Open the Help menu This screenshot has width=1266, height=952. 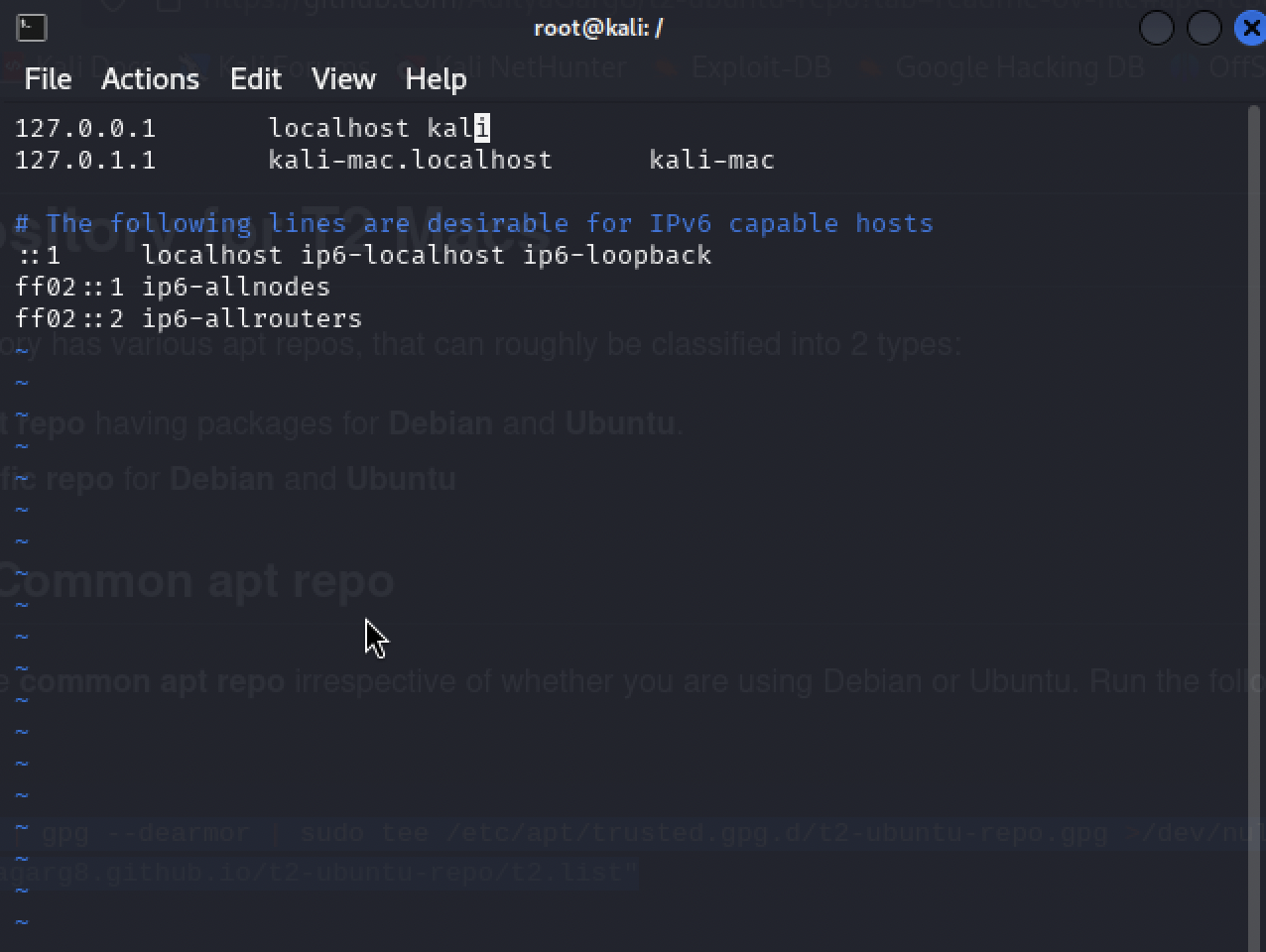point(436,79)
